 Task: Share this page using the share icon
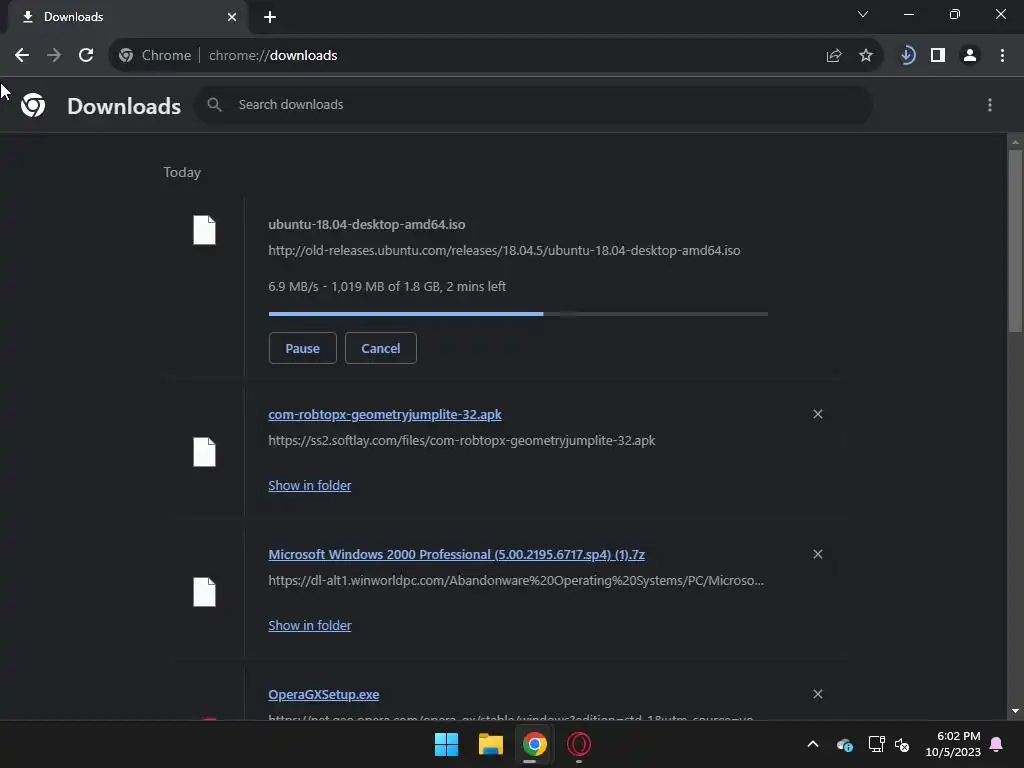pyautogui.click(x=833, y=56)
